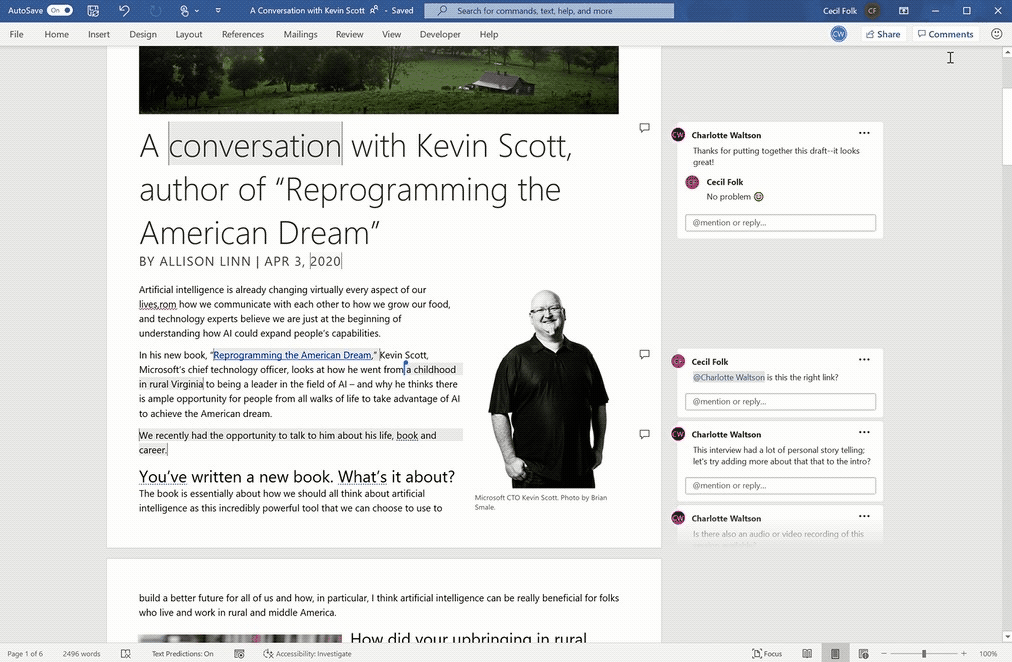Click the Cecil Folk account avatar

click(x=873, y=10)
